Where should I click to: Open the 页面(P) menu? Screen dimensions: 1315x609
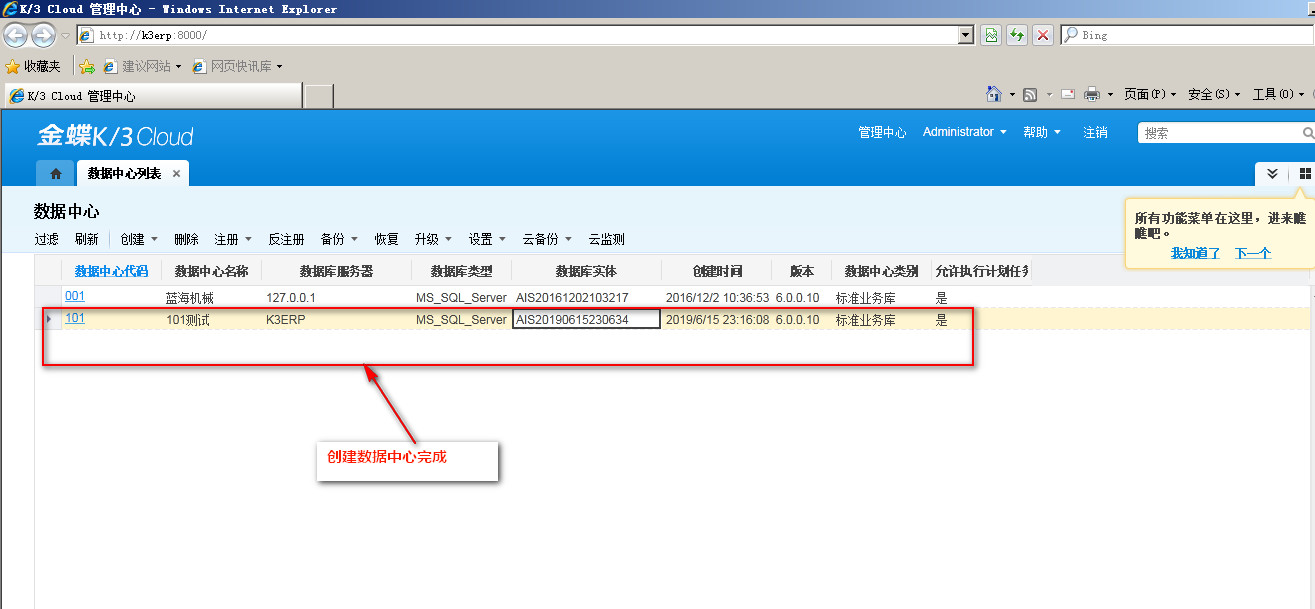pyautogui.click(x=1150, y=94)
